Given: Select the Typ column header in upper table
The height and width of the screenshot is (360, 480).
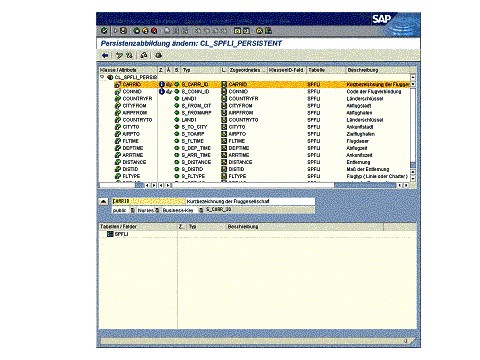Looking at the screenshot, I should tap(200, 70).
